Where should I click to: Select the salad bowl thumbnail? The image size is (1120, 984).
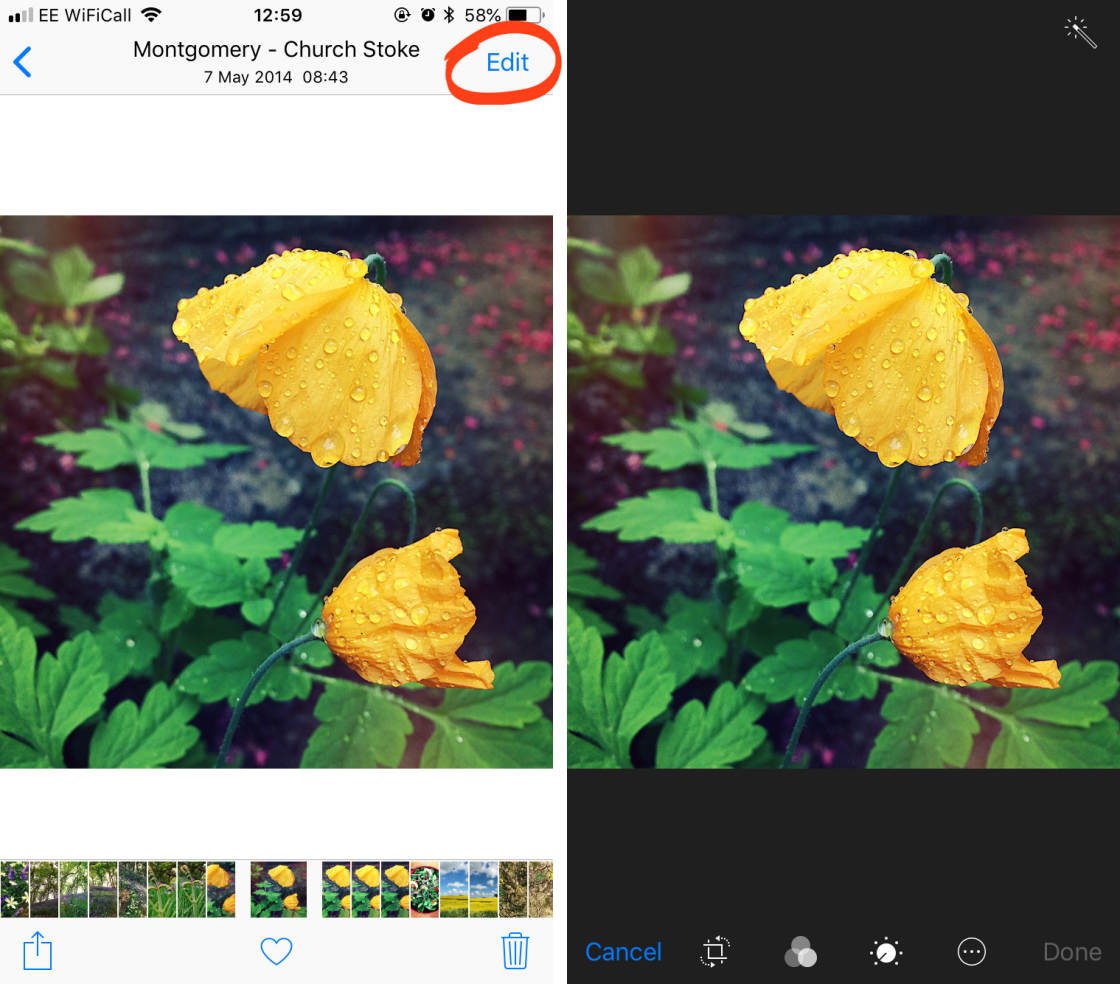point(424,889)
